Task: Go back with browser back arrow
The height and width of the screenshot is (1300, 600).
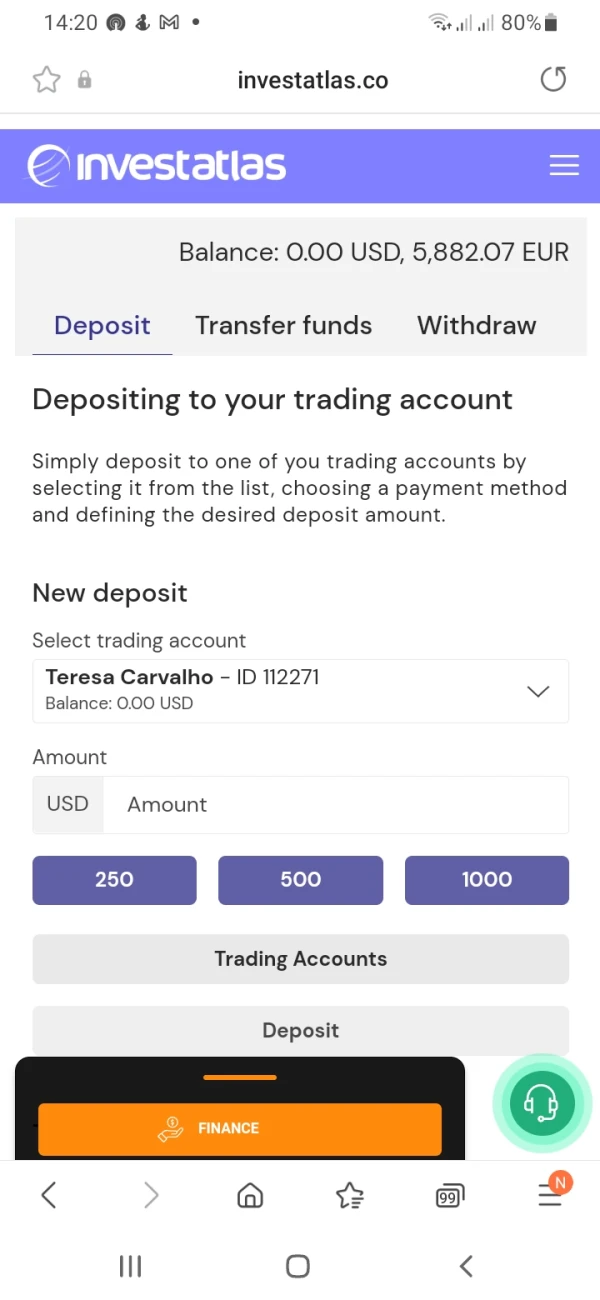Action: tap(48, 1194)
